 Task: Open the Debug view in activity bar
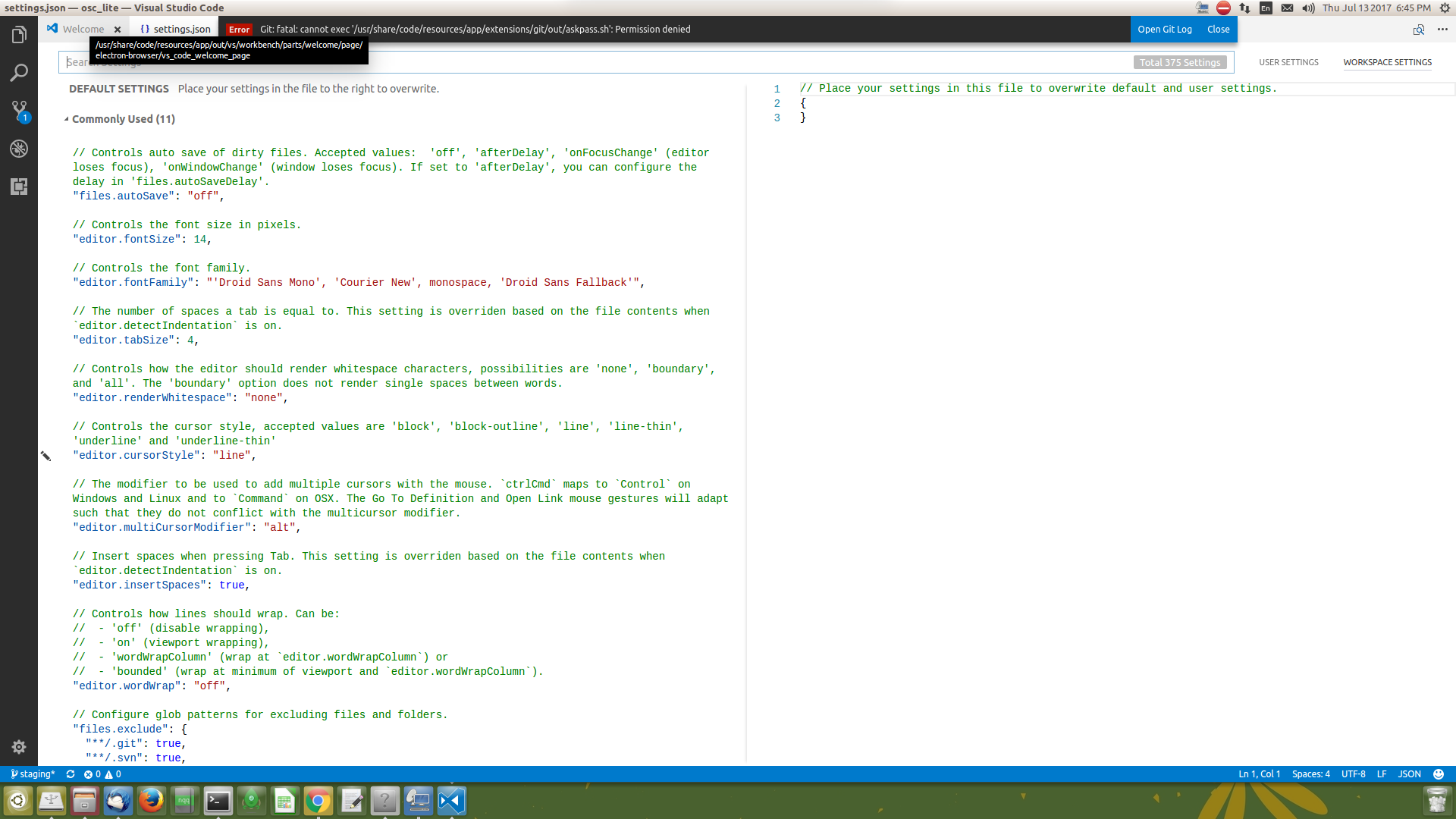19,149
